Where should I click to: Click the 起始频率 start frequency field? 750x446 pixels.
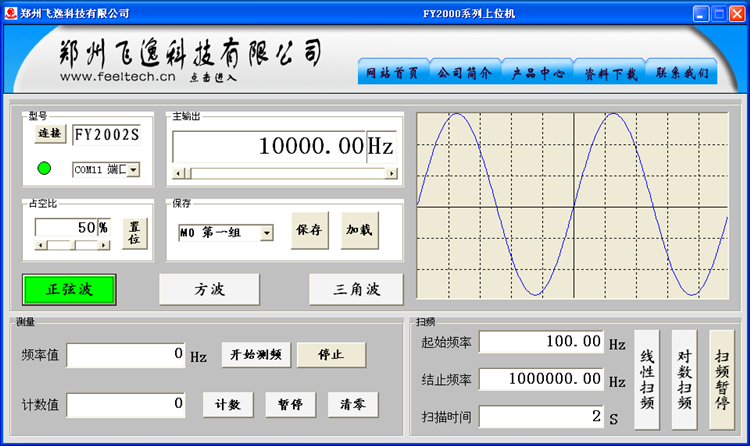(x=541, y=342)
